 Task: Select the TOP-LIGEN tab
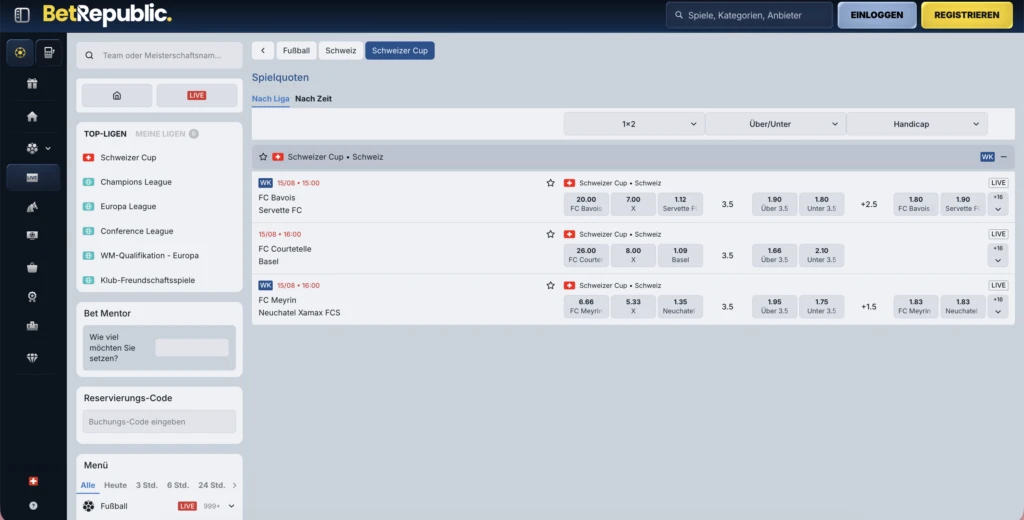[105, 134]
